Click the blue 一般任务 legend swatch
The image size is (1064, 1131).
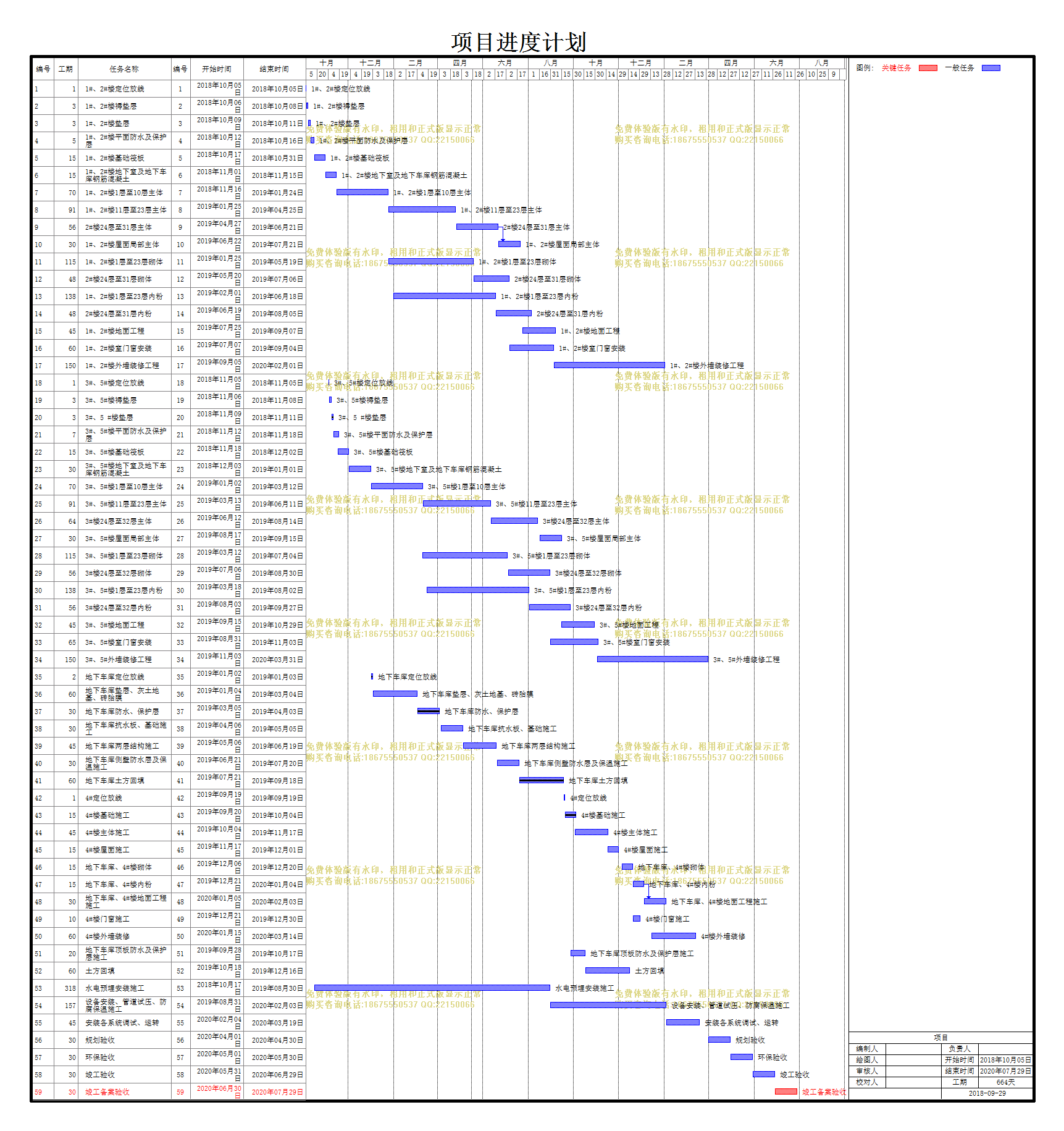click(x=991, y=68)
